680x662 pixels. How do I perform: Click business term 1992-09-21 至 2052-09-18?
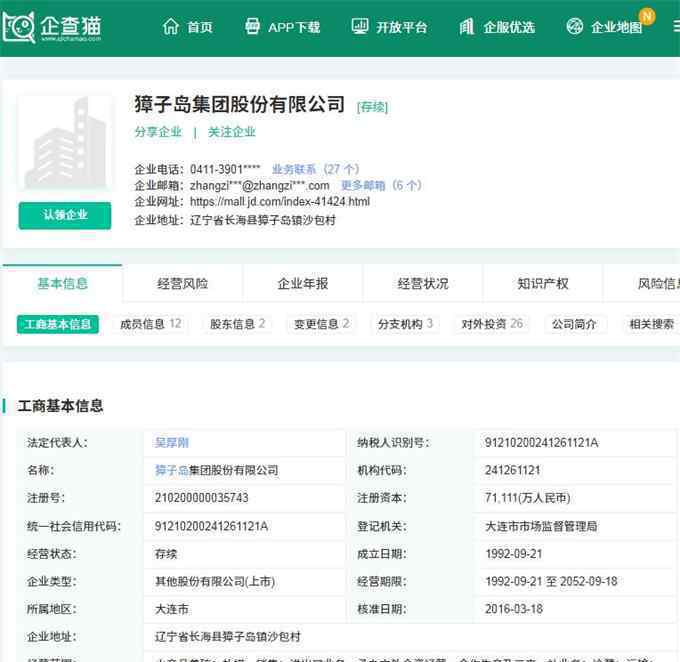[551, 582]
